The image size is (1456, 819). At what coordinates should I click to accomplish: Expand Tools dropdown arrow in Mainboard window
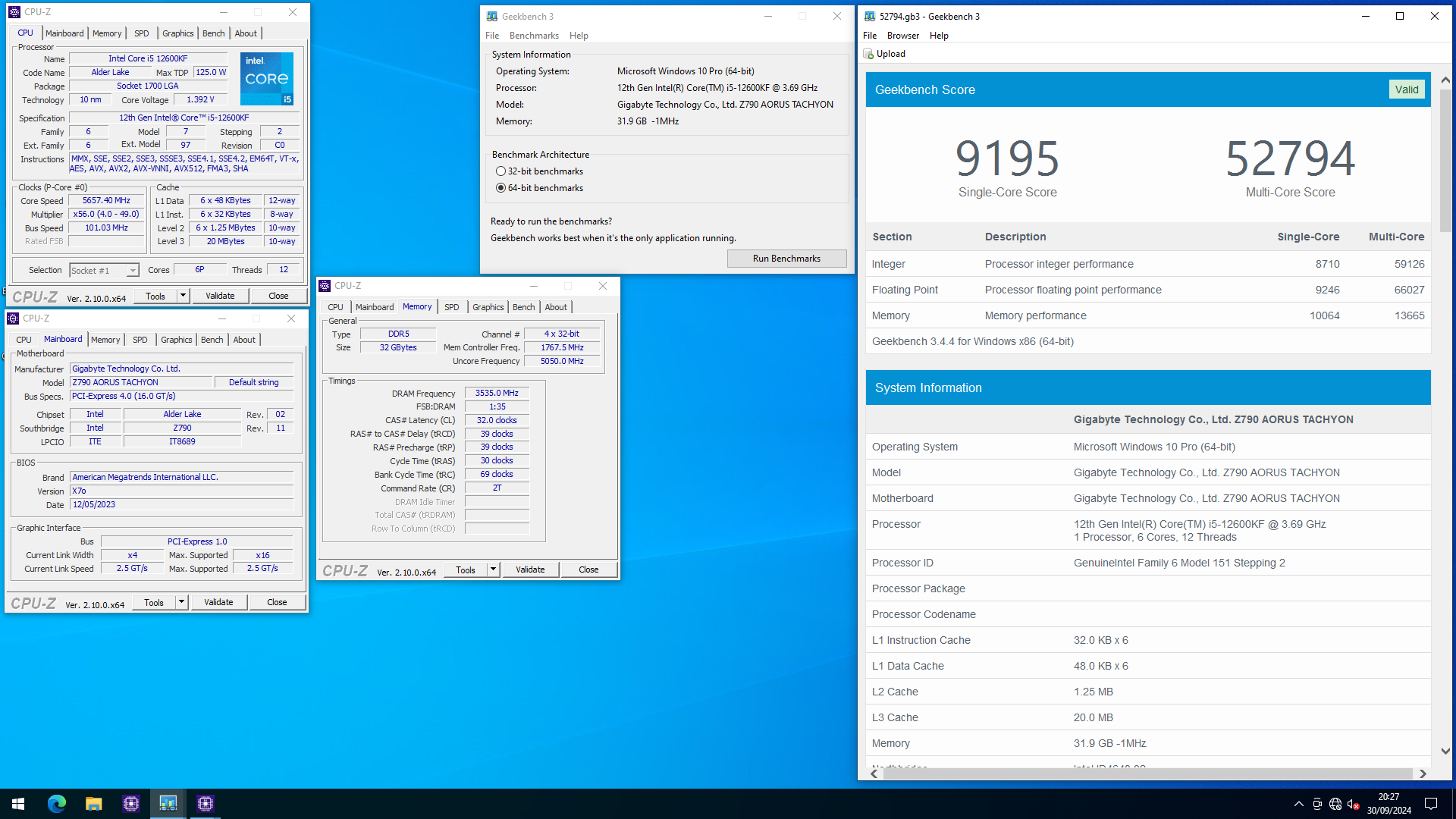[181, 602]
